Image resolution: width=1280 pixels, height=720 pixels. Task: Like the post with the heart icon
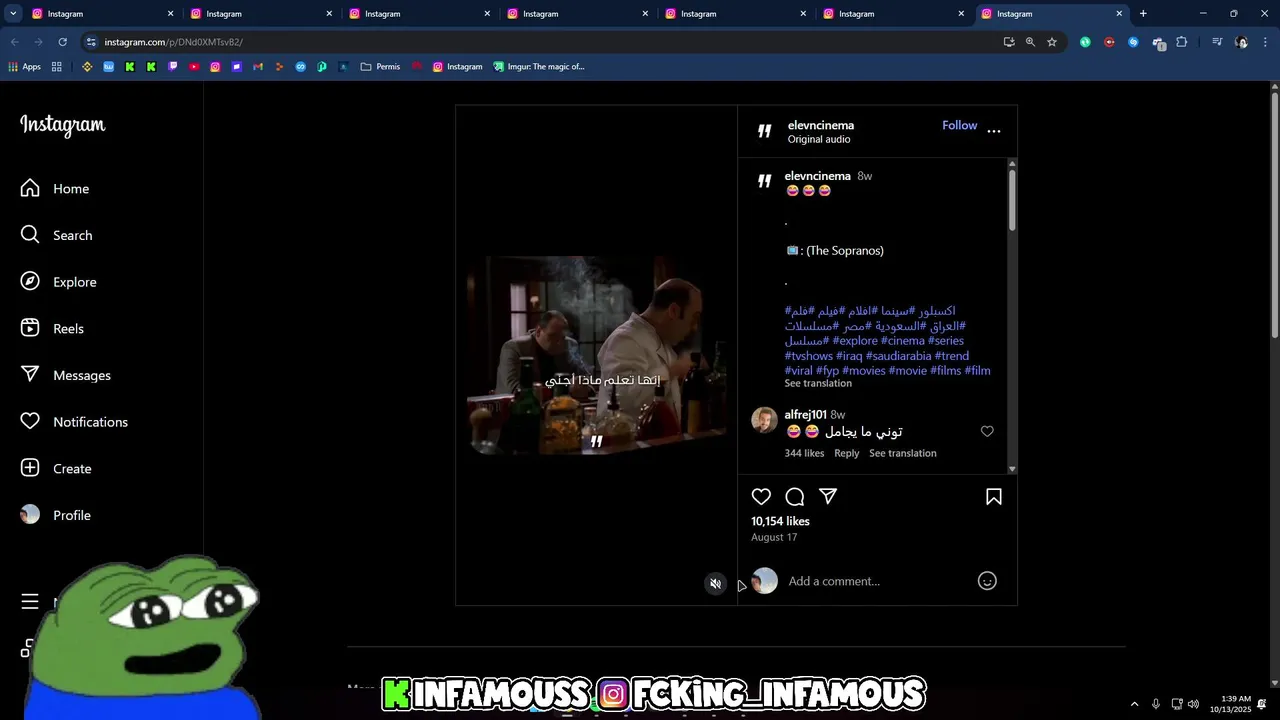(761, 497)
